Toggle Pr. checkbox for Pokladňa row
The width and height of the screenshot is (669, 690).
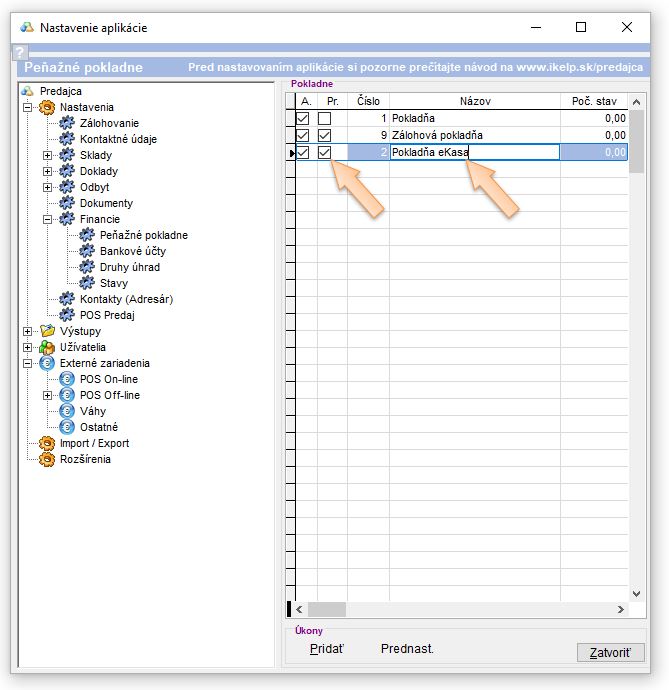pos(324,118)
